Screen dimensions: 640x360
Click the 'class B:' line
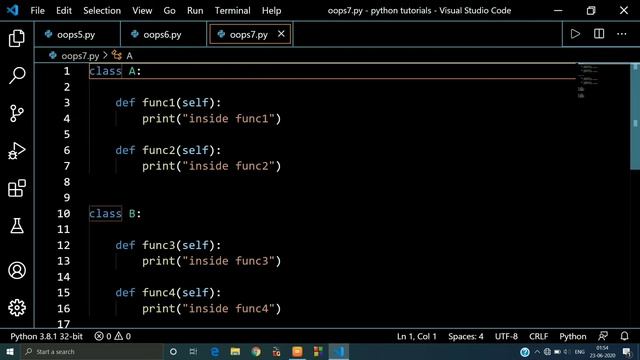[115, 213]
